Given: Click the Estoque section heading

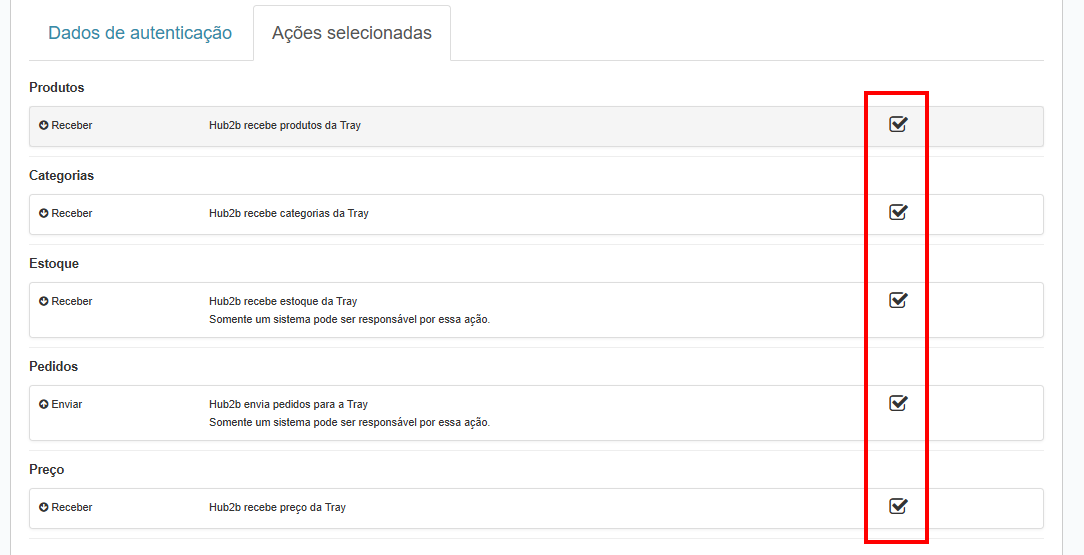Looking at the screenshot, I should [54, 264].
